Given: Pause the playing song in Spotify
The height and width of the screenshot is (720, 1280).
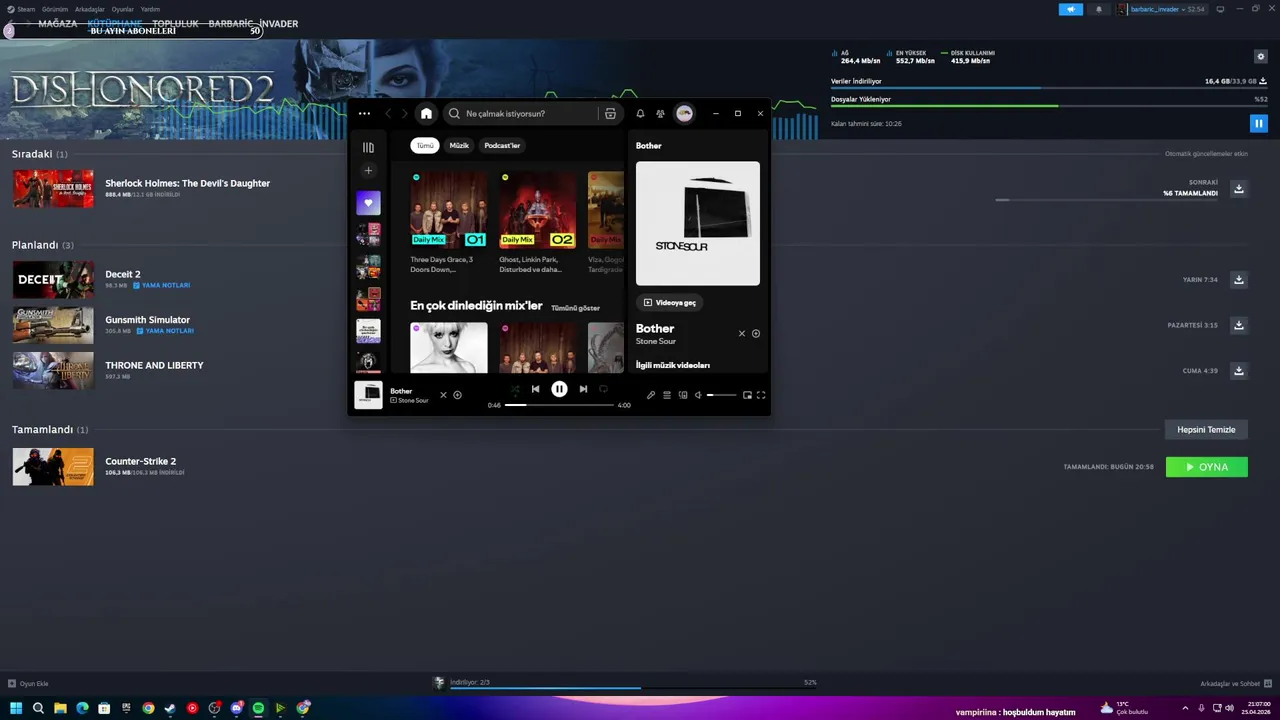Looking at the screenshot, I should point(559,389).
